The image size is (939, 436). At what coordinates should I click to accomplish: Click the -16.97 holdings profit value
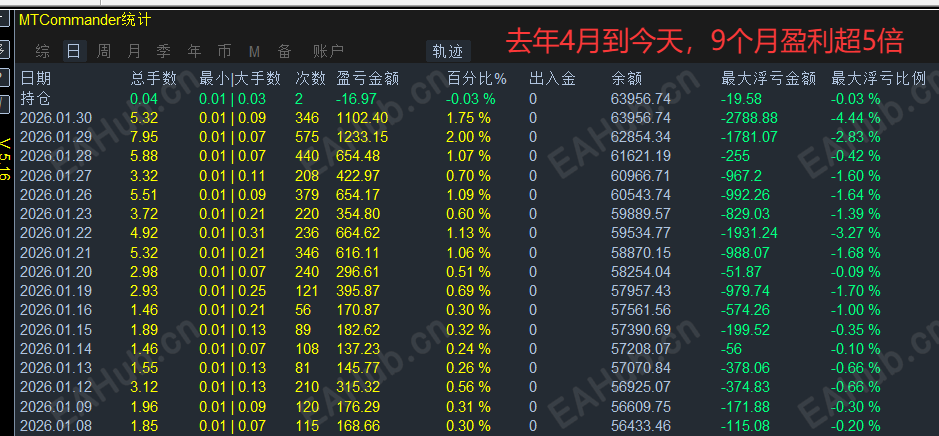coord(356,99)
